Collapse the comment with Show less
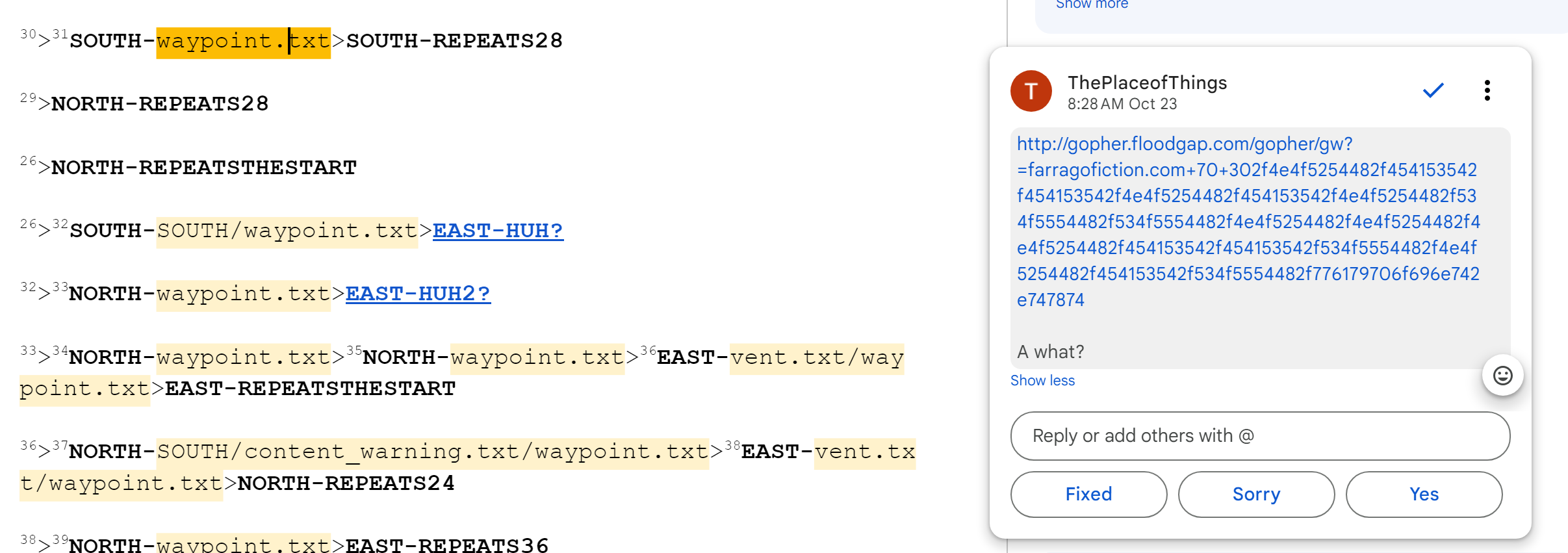This screenshot has width=1568, height=553. (1042, 381)
